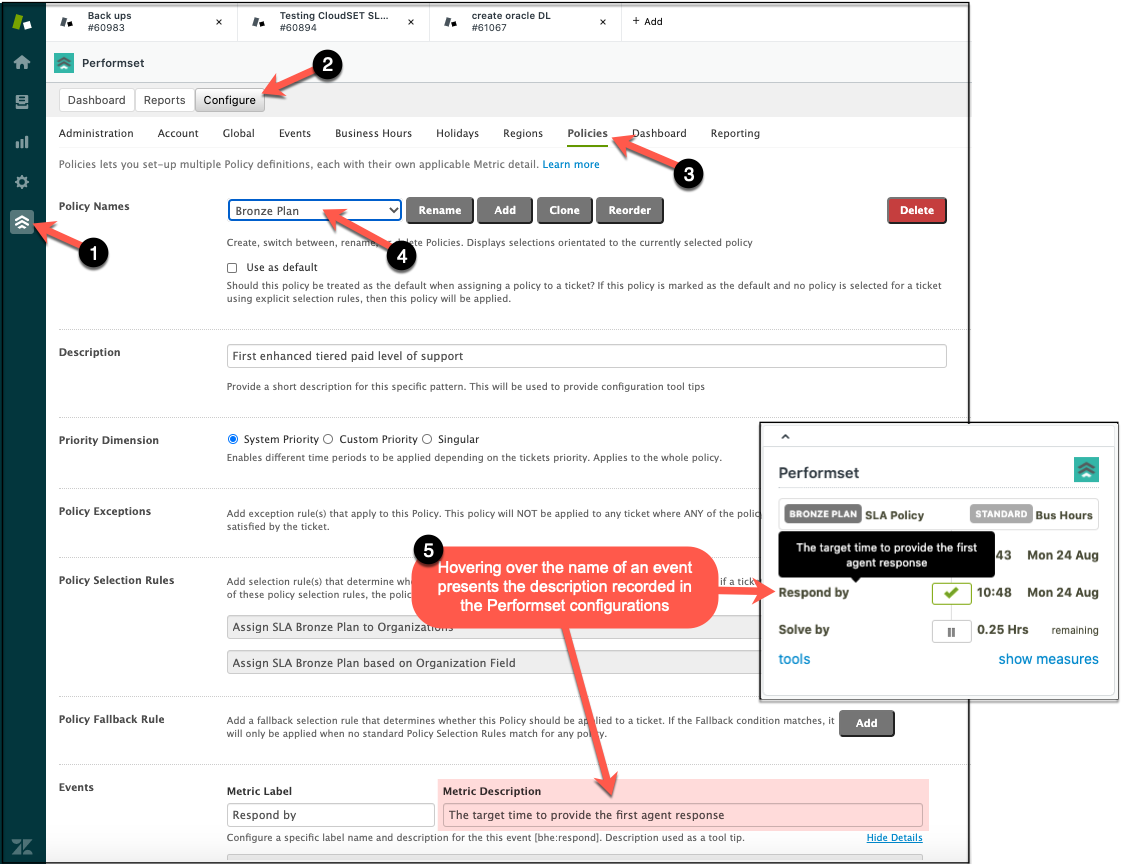Image resolution: width=1122 pixels, height=864 pixels.
Task: Click the Clone policy button
Action: [x=565, y=210]
